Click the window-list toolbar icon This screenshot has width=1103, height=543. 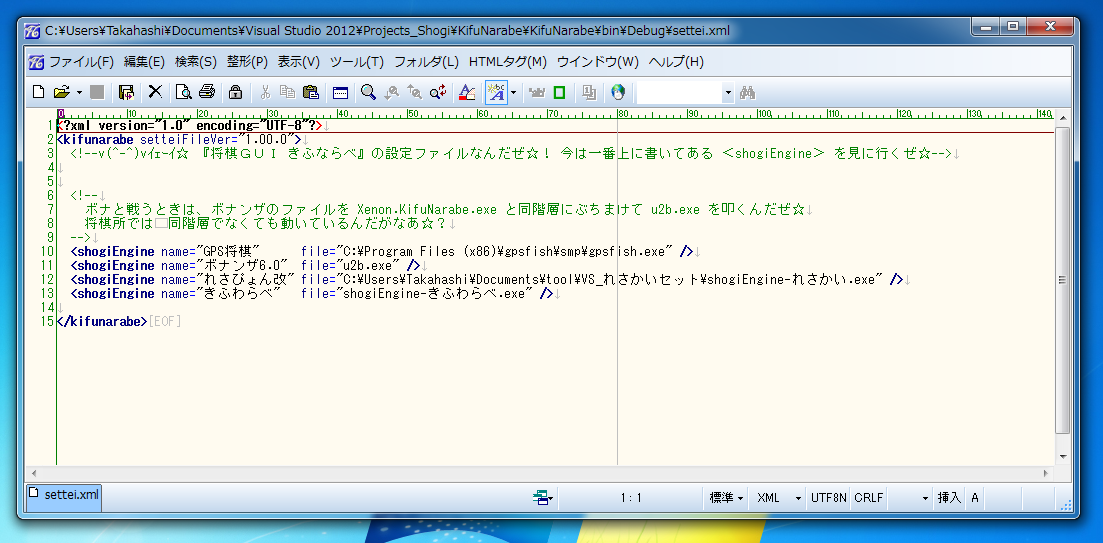pos(340,92)
